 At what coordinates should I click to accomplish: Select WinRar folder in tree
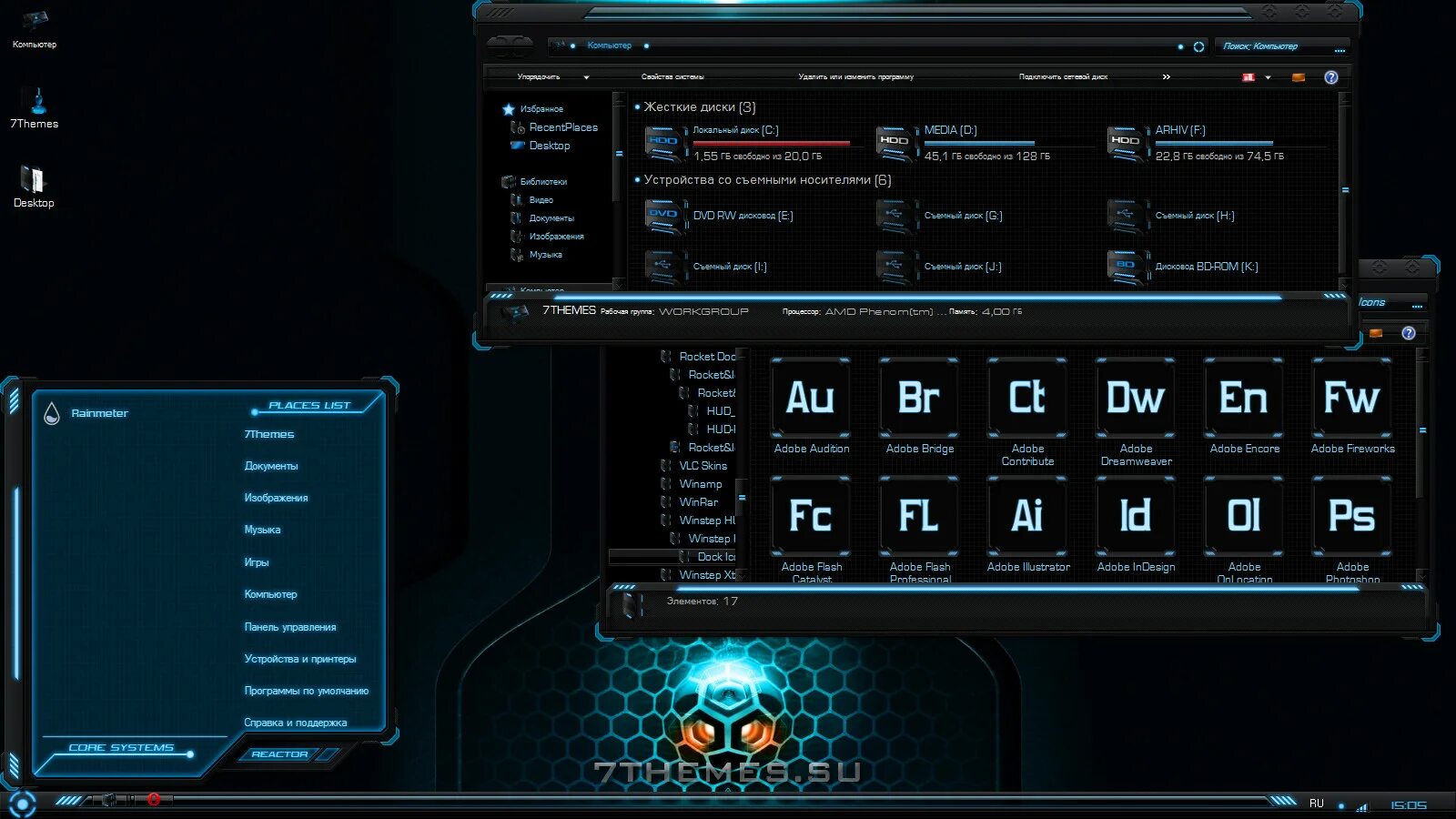[698, 502]
